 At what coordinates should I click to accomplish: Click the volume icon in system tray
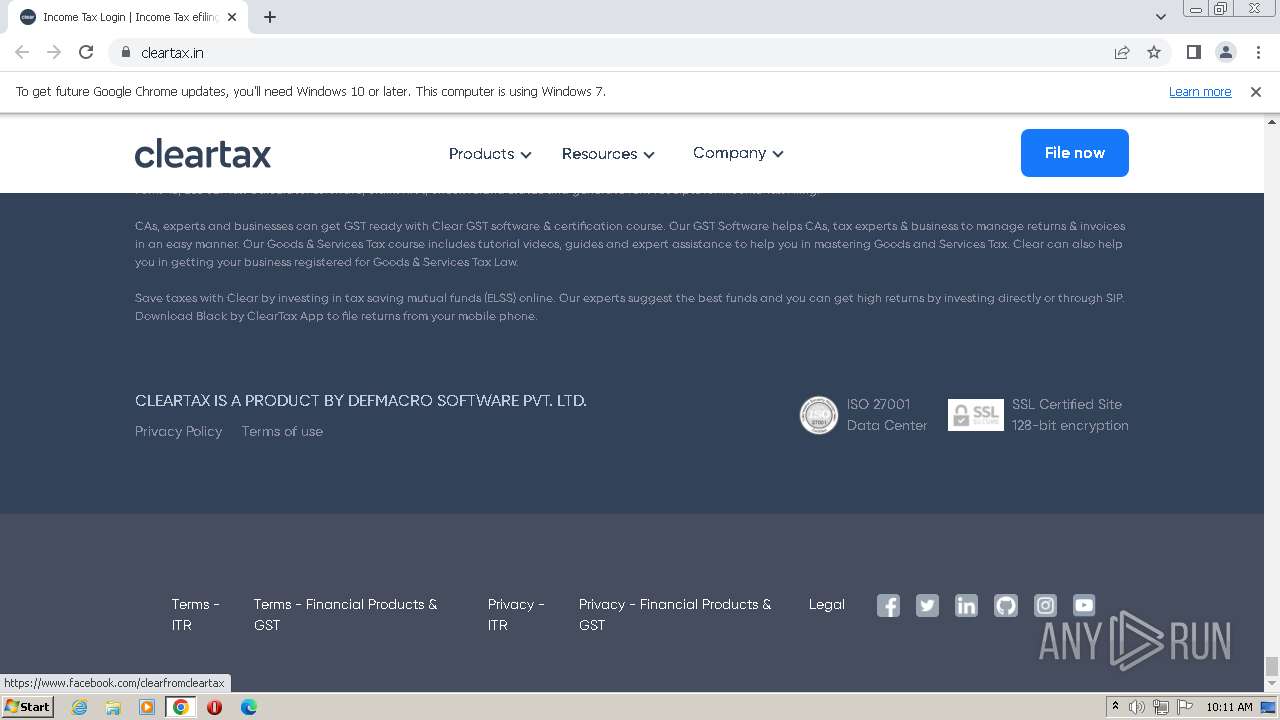[x=1137, y=707]
